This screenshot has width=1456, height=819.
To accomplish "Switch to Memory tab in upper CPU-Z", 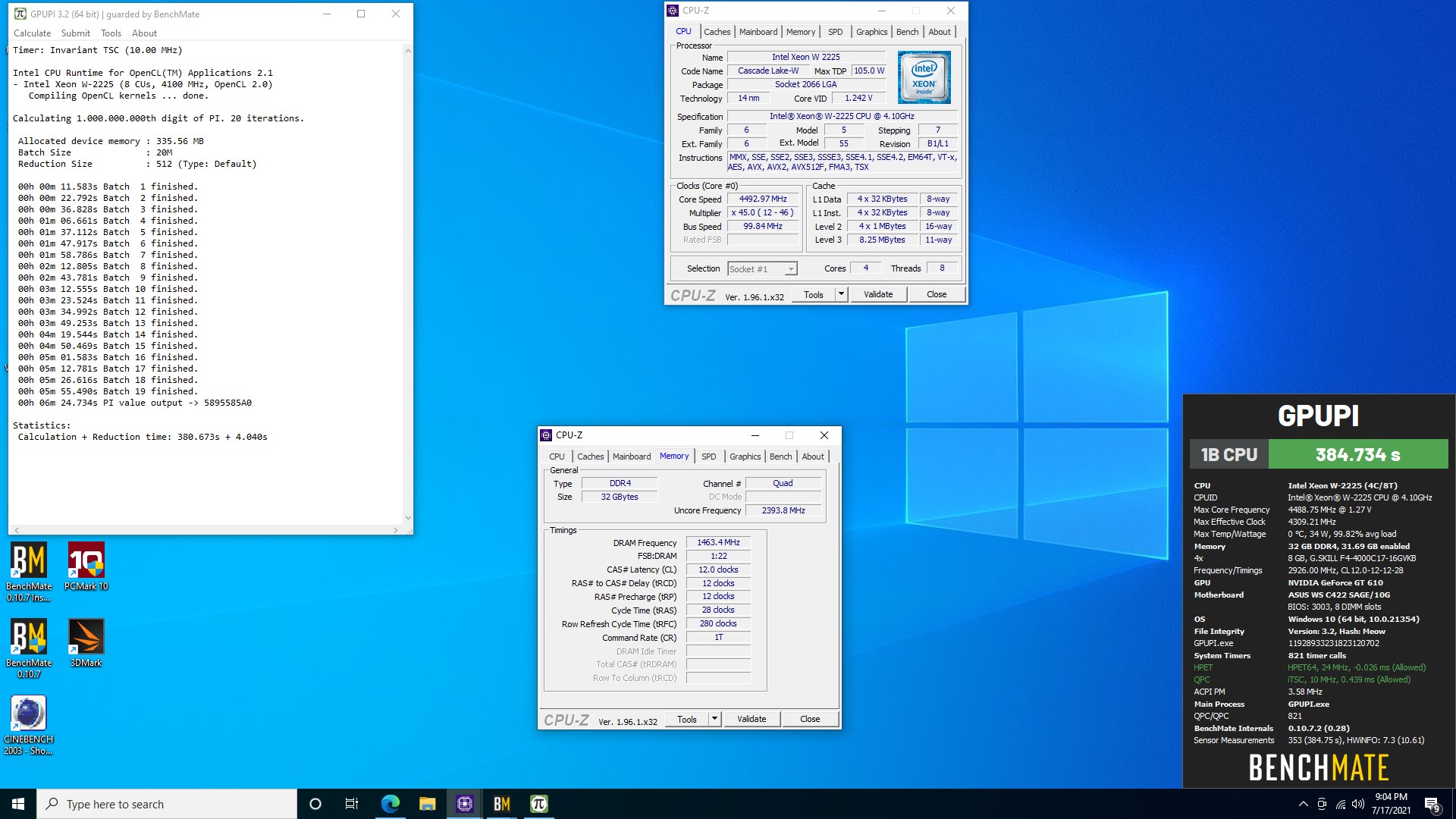I will tap(801, 32).
